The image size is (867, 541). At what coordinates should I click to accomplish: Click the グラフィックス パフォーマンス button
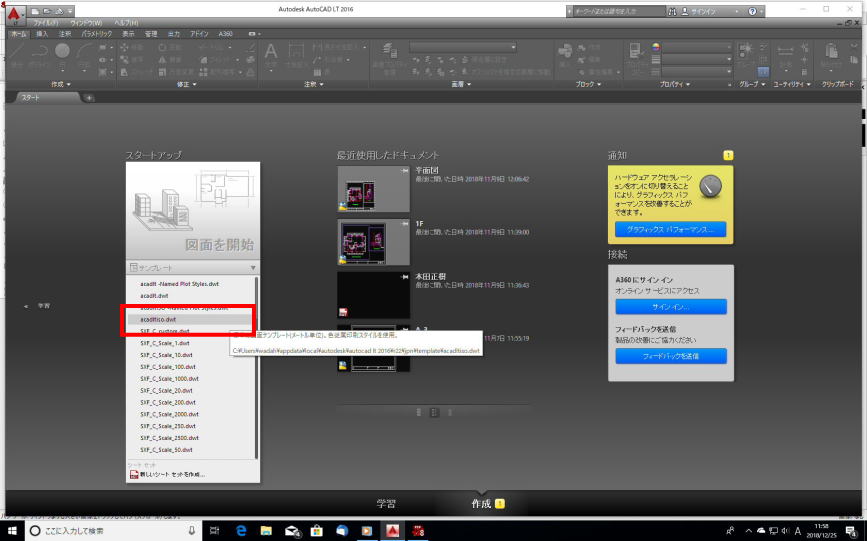point(670,229)
